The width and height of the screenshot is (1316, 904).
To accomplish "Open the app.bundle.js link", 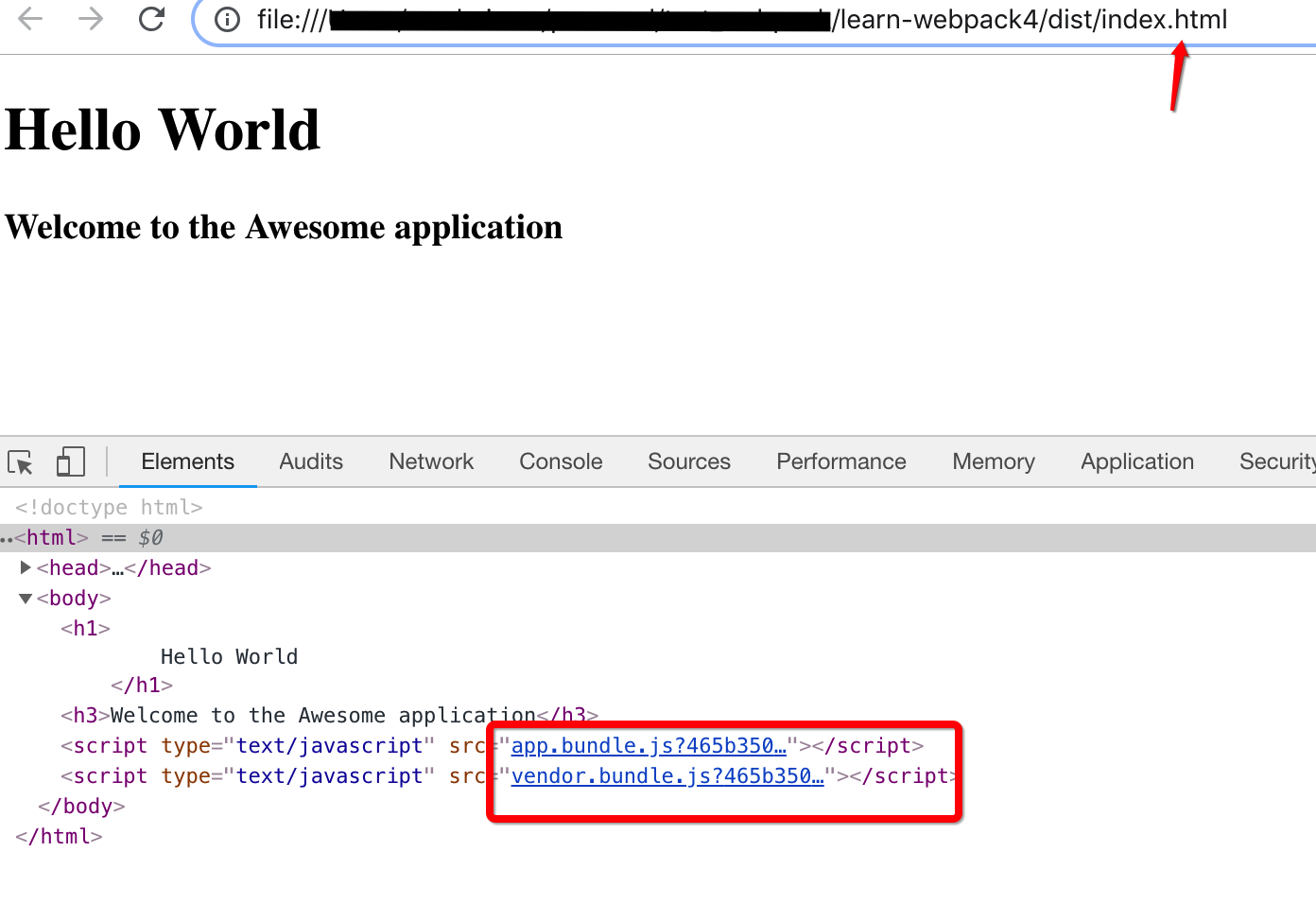I will tap(649, 746).
